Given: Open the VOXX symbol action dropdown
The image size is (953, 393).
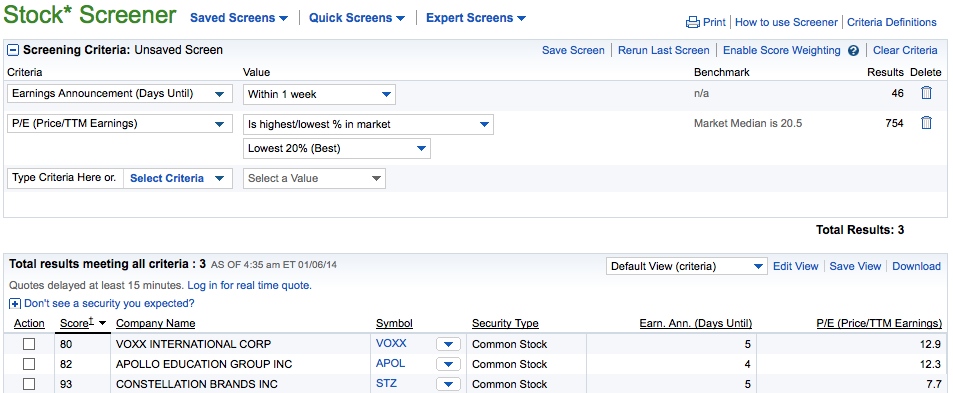Looking at the screenshot, I should (x=449, y=344).
